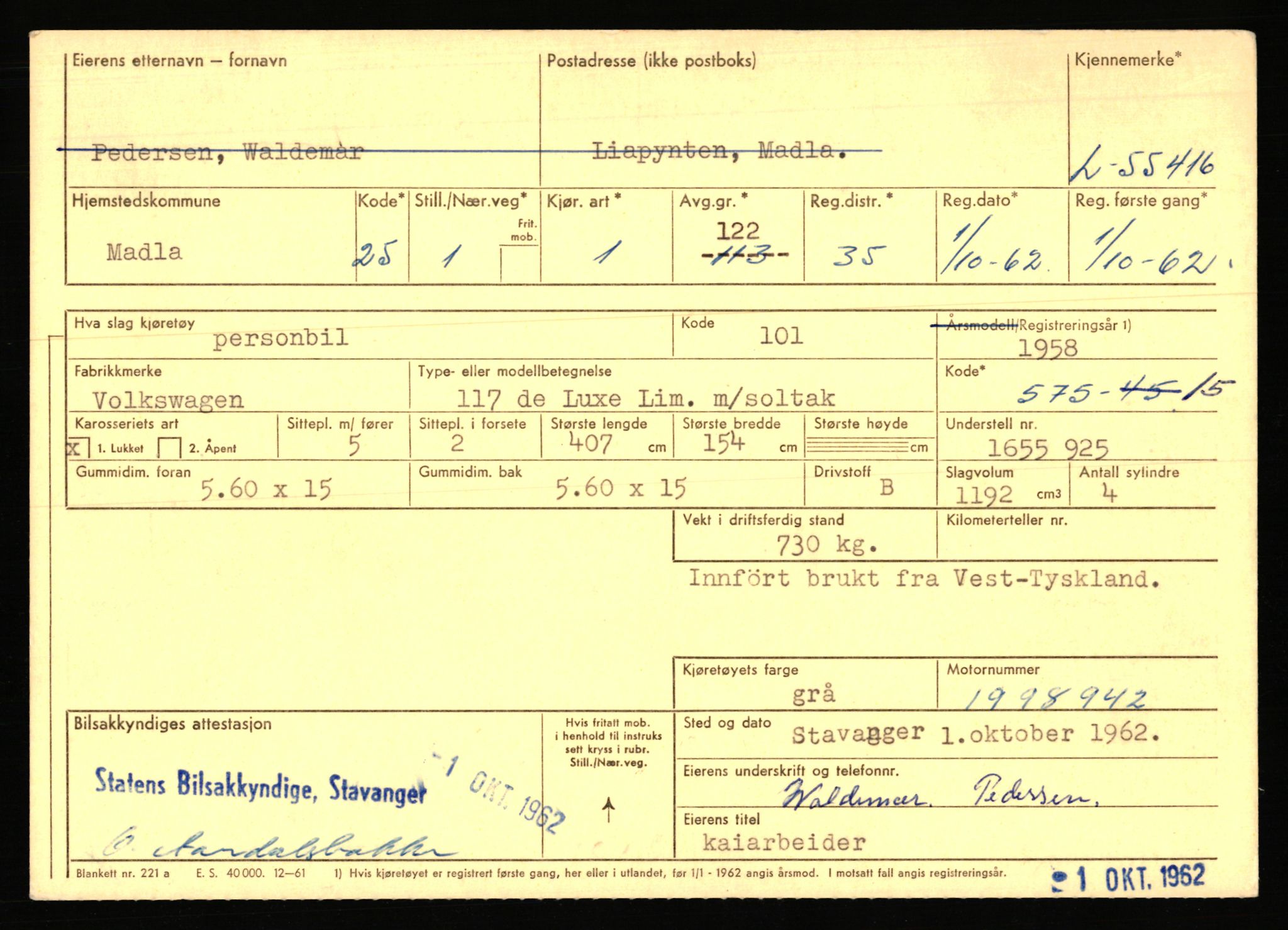This screenshot has width=1288, height=930.
Task: Click 'Stavanger 1.oktober 1962.' place and date
Action: [975, 734]
